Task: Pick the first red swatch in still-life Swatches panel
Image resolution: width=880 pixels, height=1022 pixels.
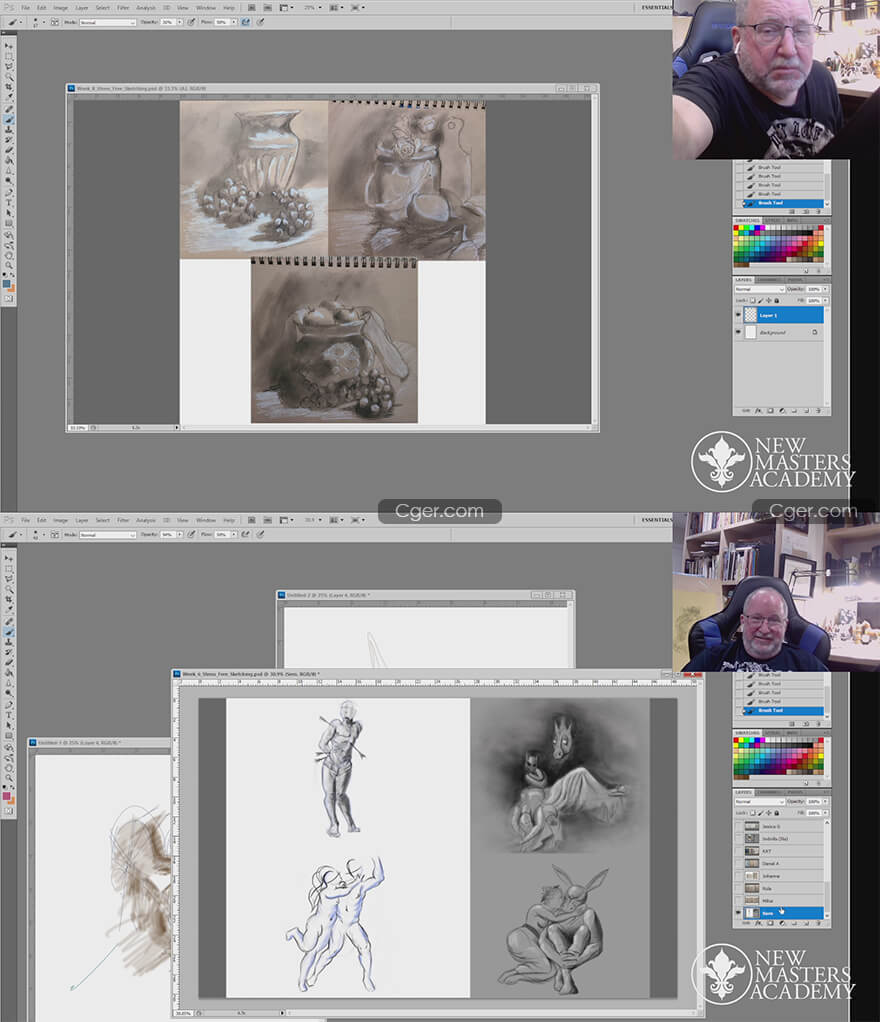Action: [737, 227]
